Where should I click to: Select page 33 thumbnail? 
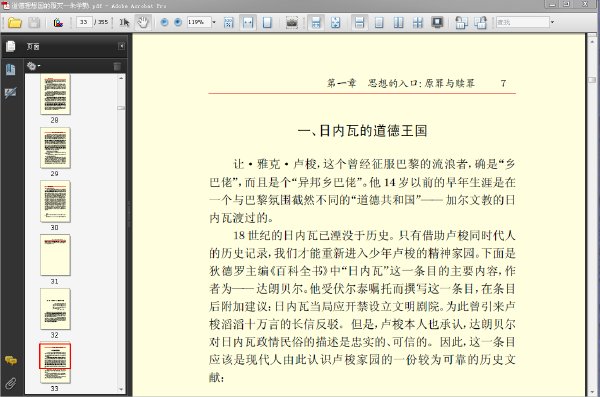[55, 363]
